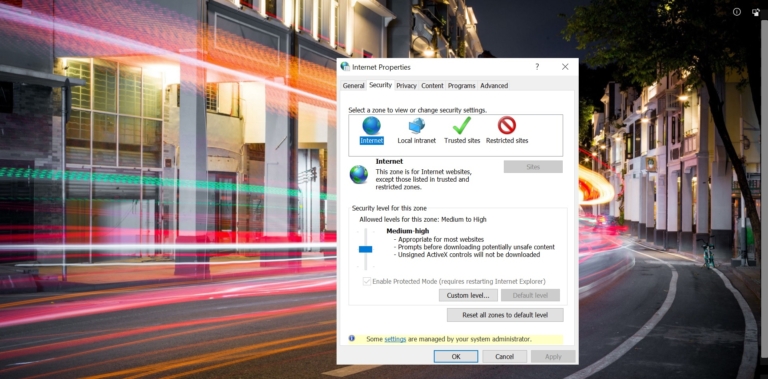Confirm with the OK button
The width and height of the screenshot is (768, 379).
(x=456, y=356)
